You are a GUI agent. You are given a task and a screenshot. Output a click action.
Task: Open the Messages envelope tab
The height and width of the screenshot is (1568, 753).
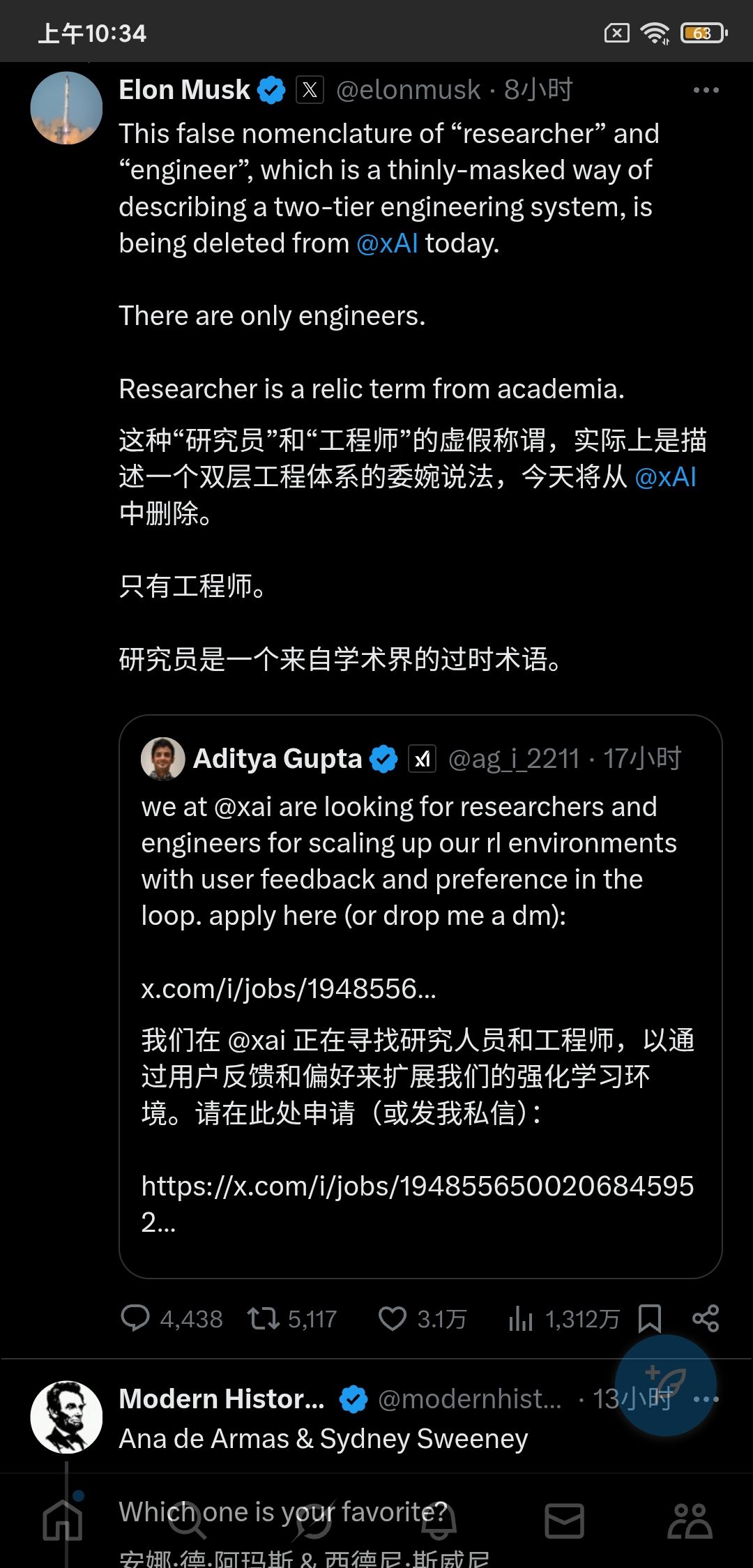tap(564, 1521)
